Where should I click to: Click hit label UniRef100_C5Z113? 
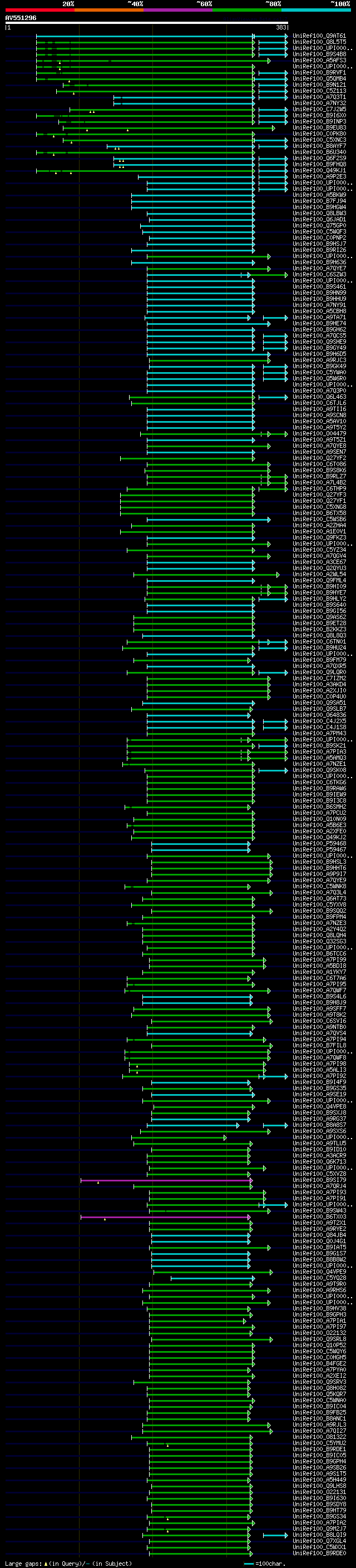point(319,91)
